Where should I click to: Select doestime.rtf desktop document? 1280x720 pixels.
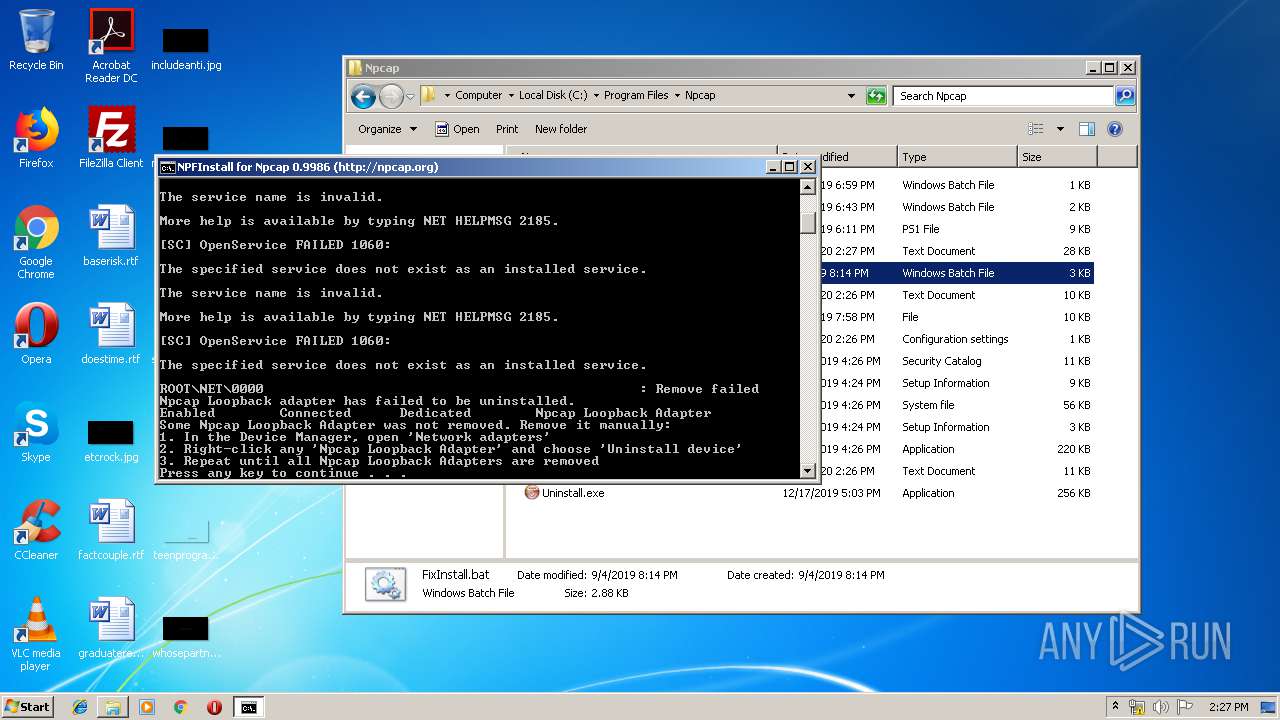click(x=111, y=334)
